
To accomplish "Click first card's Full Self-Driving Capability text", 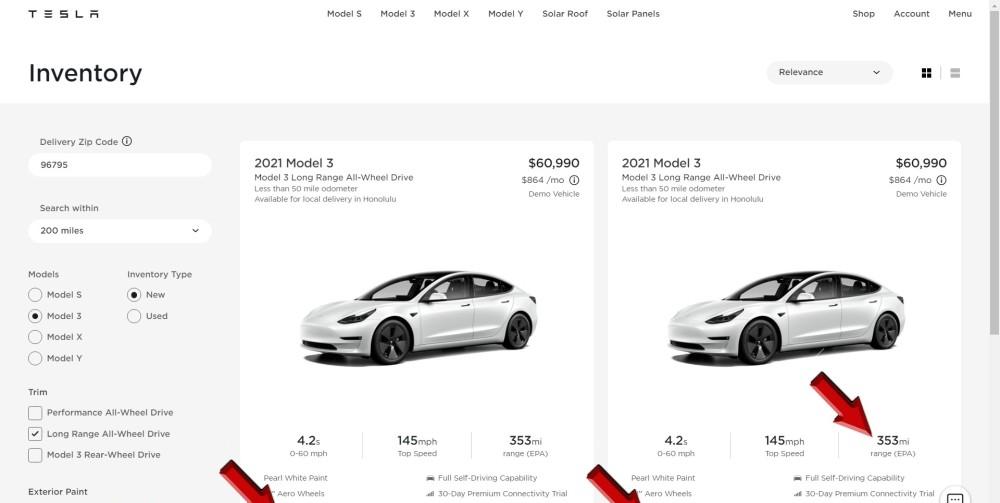I will 487,477.
